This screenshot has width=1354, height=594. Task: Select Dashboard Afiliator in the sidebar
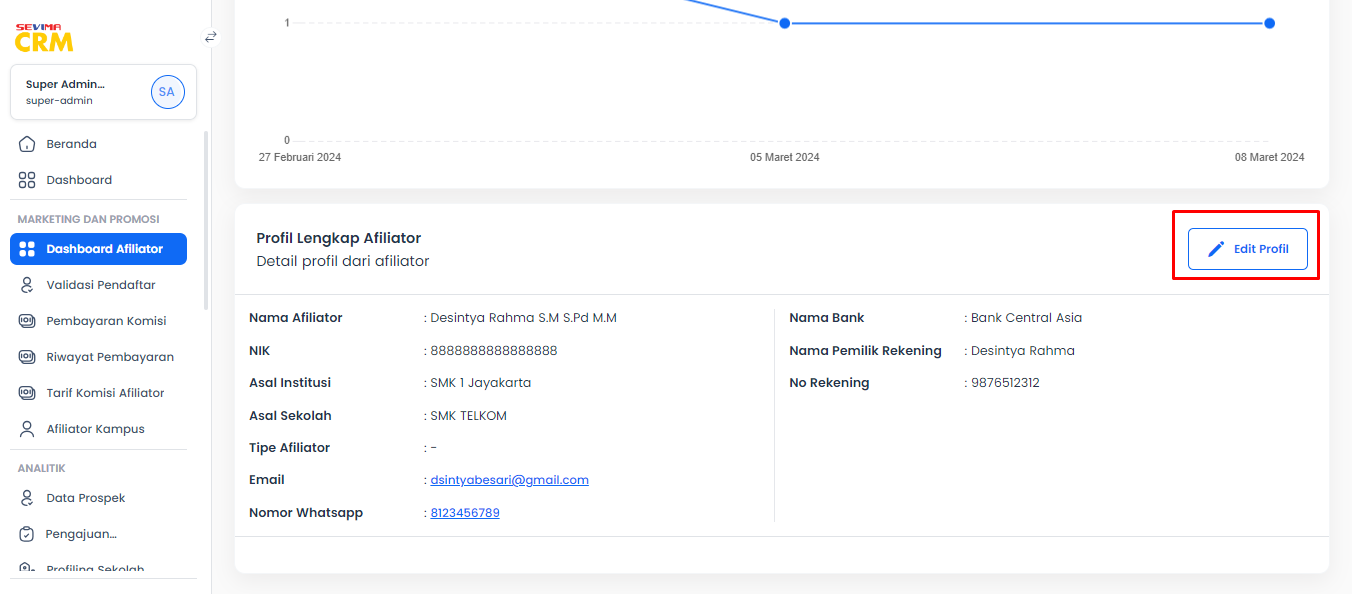click(x=98, y=249)
